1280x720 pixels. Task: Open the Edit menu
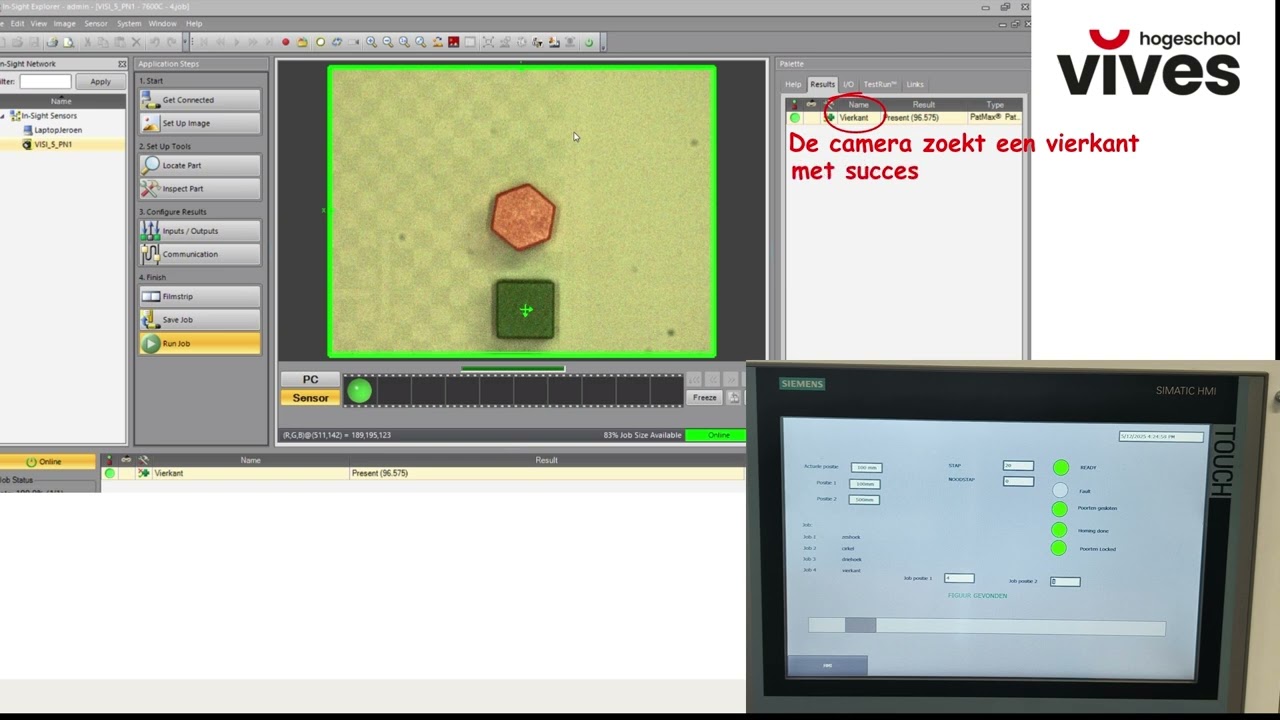[17, 23]
